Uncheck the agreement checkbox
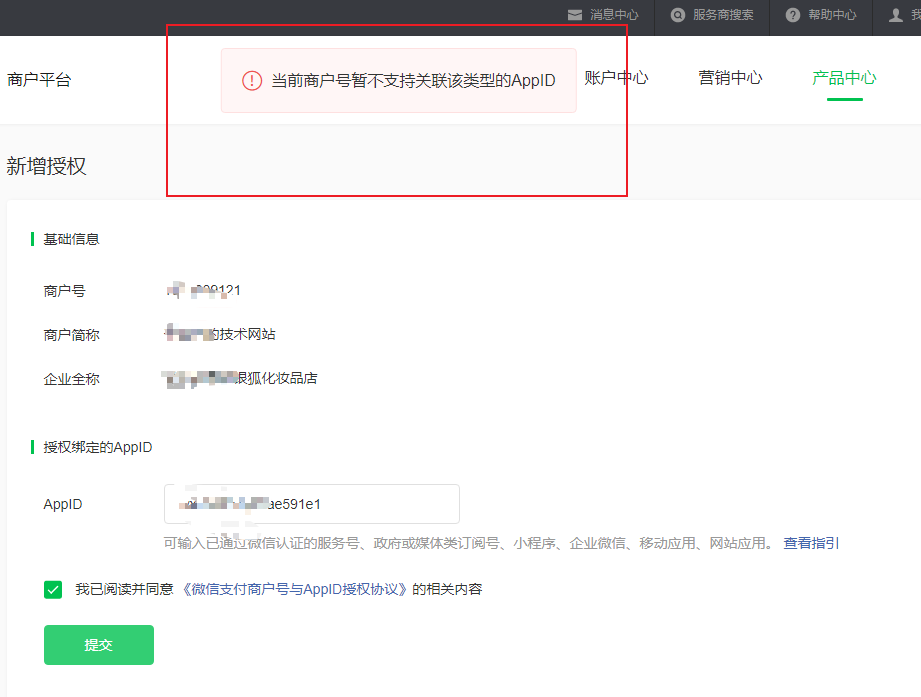Image resolution: width=921 pixels, height=697 pixels. 53,589
